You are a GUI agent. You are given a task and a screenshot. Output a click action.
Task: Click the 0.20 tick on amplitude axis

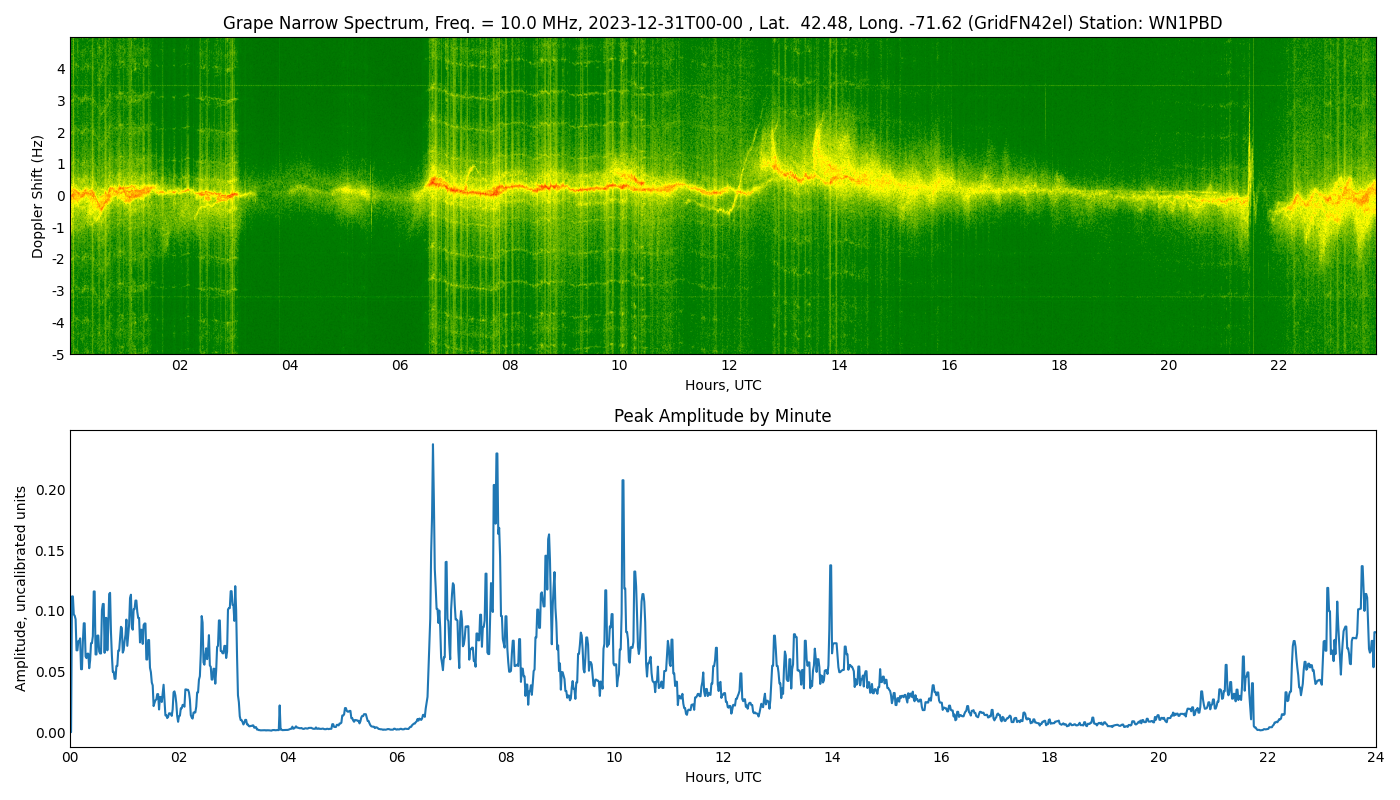(x=50, y=490)
